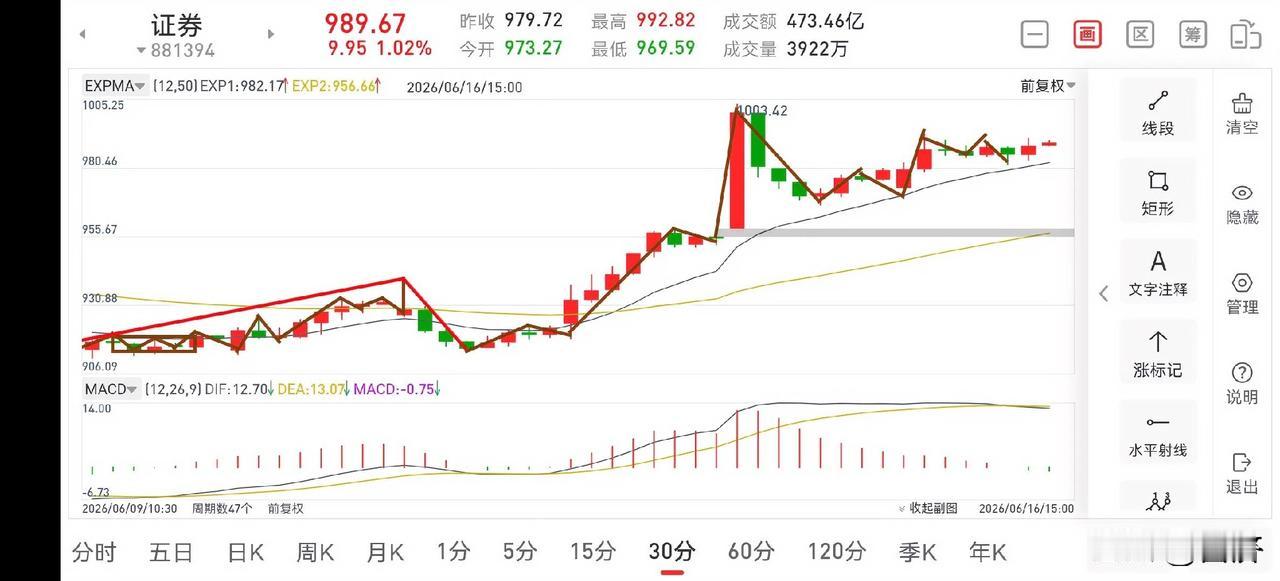The image size is (1280, 581).
Task: Switch to the 年K tab
Action: (x=987, y=551)
